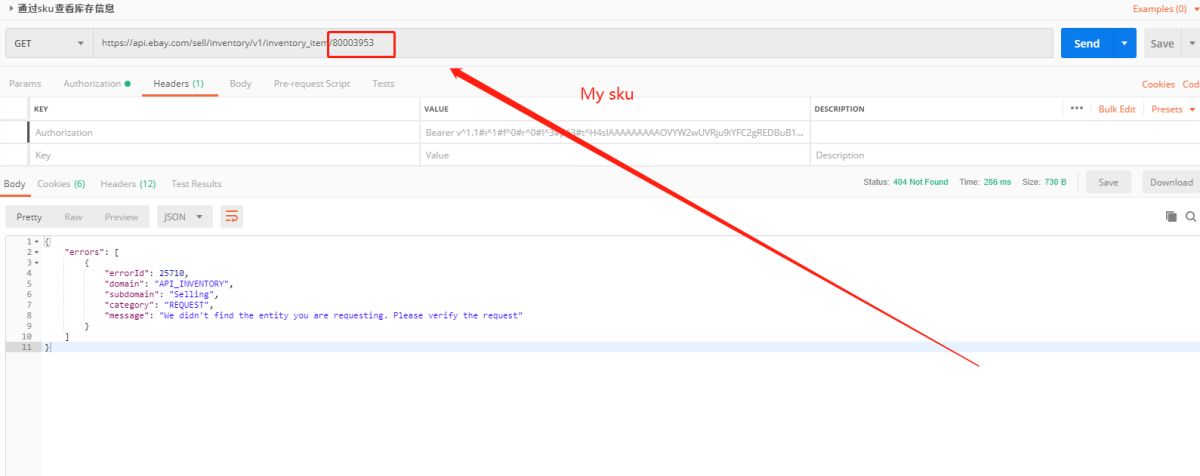Switch to the Params tab

tap(25, 84)
